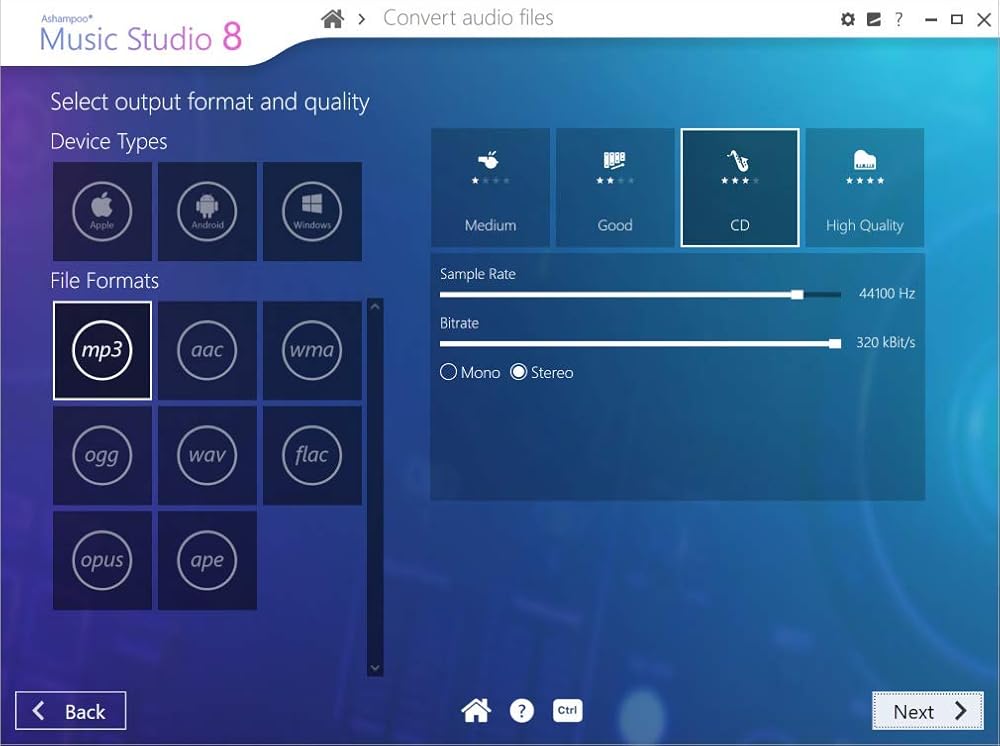This screenshot has height=746, width=1000.
Task: Open help via the bottom question mark icon
Action: pyautogui.click(x=522, y=711)
